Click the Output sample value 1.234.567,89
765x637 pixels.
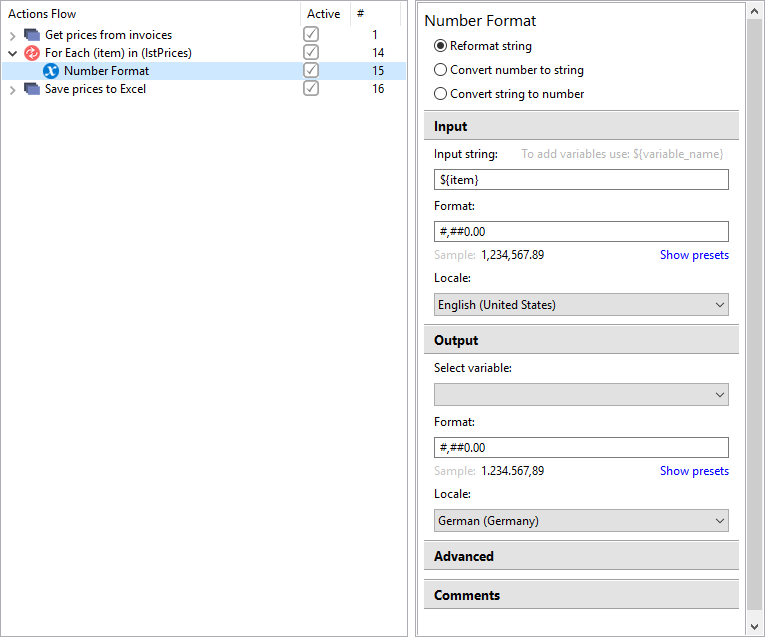point(512,471)
